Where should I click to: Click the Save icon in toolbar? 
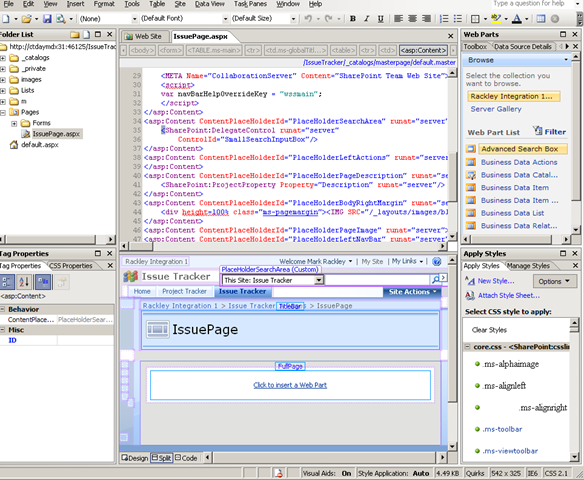click(x=47, y=19)
